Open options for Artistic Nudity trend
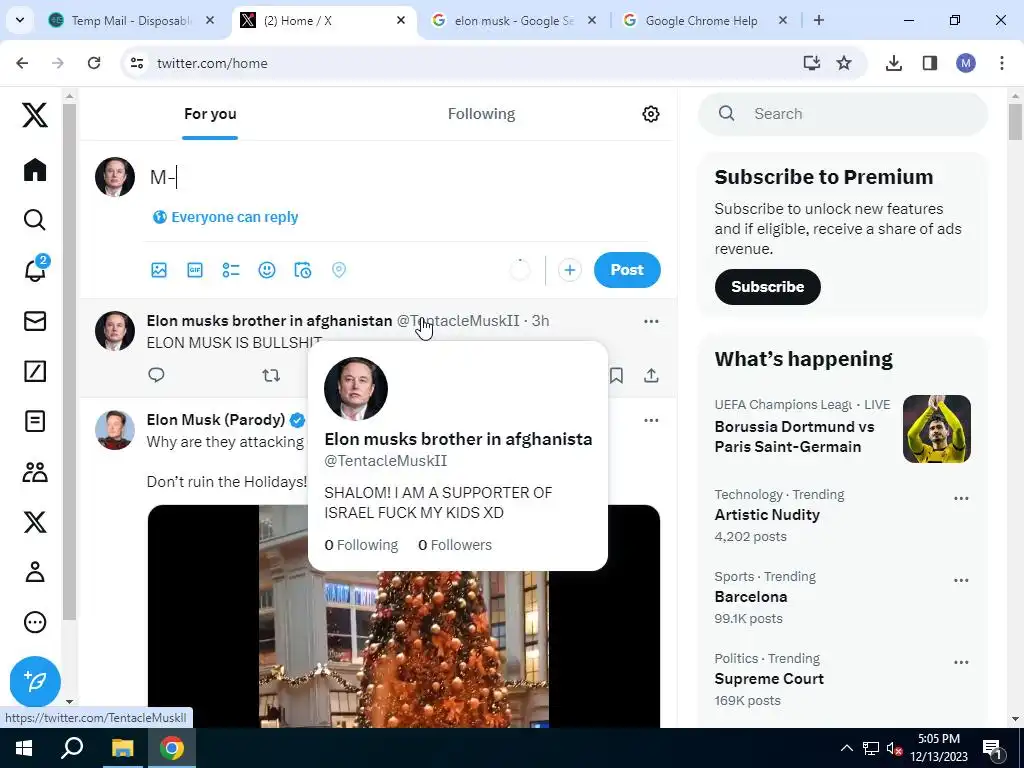The width and height of the screenshot is (1024, 768). click(x=961, y=498)
